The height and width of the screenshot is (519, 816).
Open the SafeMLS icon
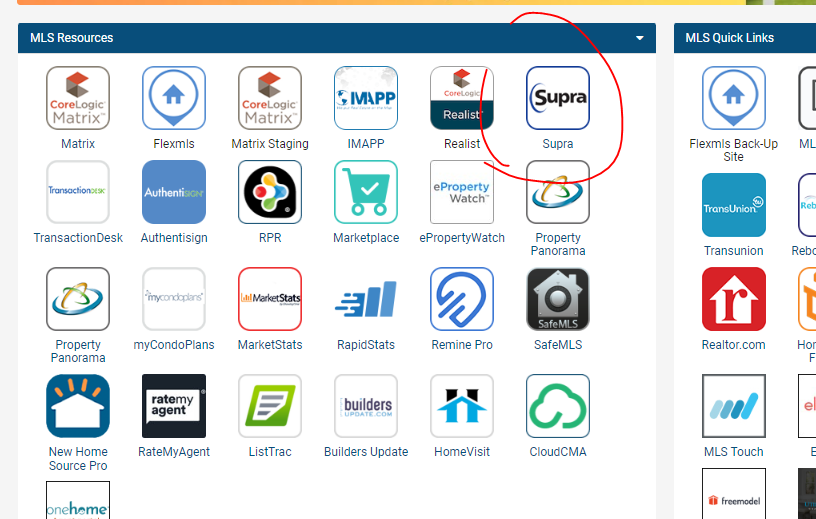[557, 299]
